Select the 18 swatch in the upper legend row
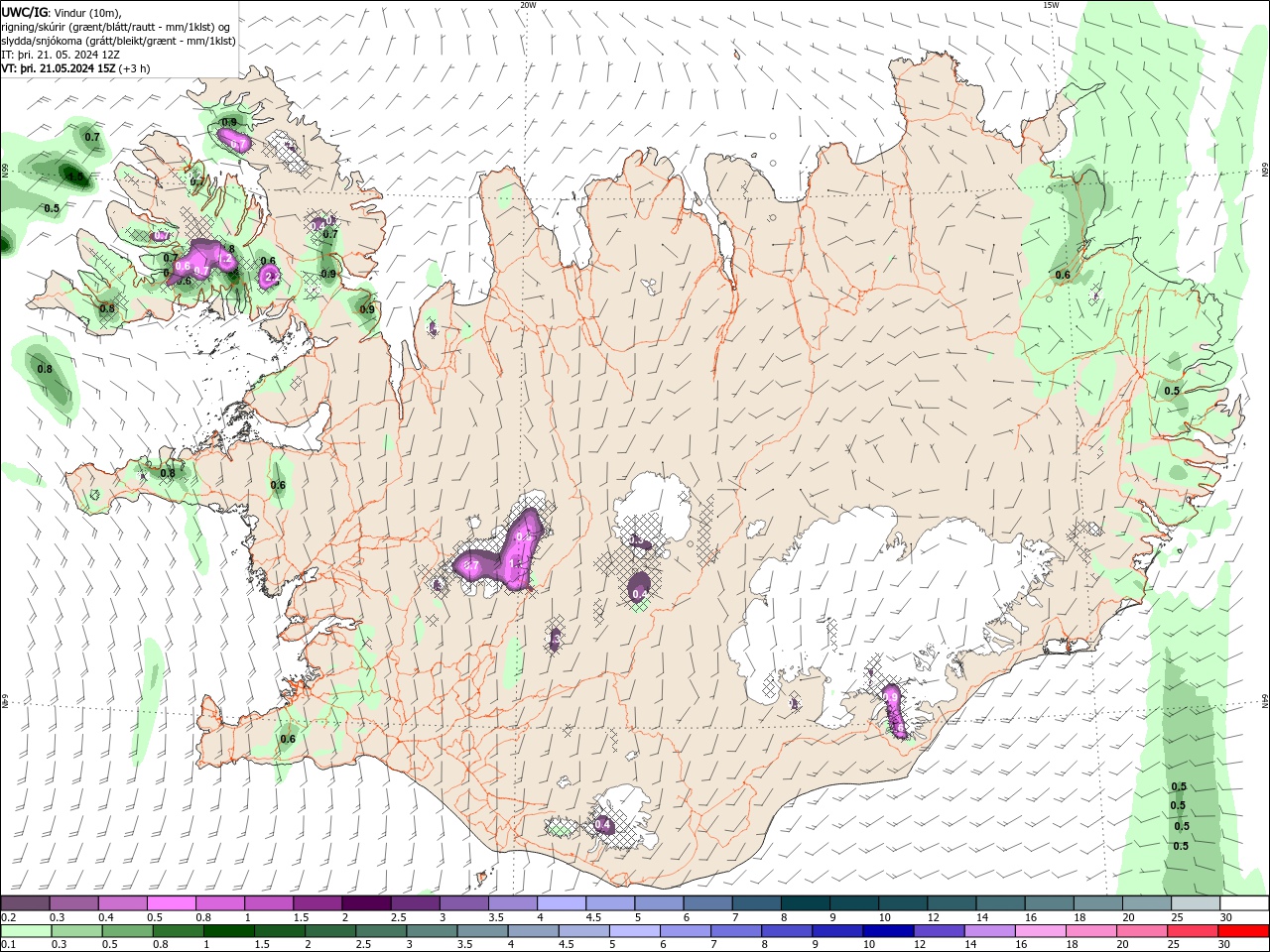The image size is (1270, 952). coord(1098,903)
